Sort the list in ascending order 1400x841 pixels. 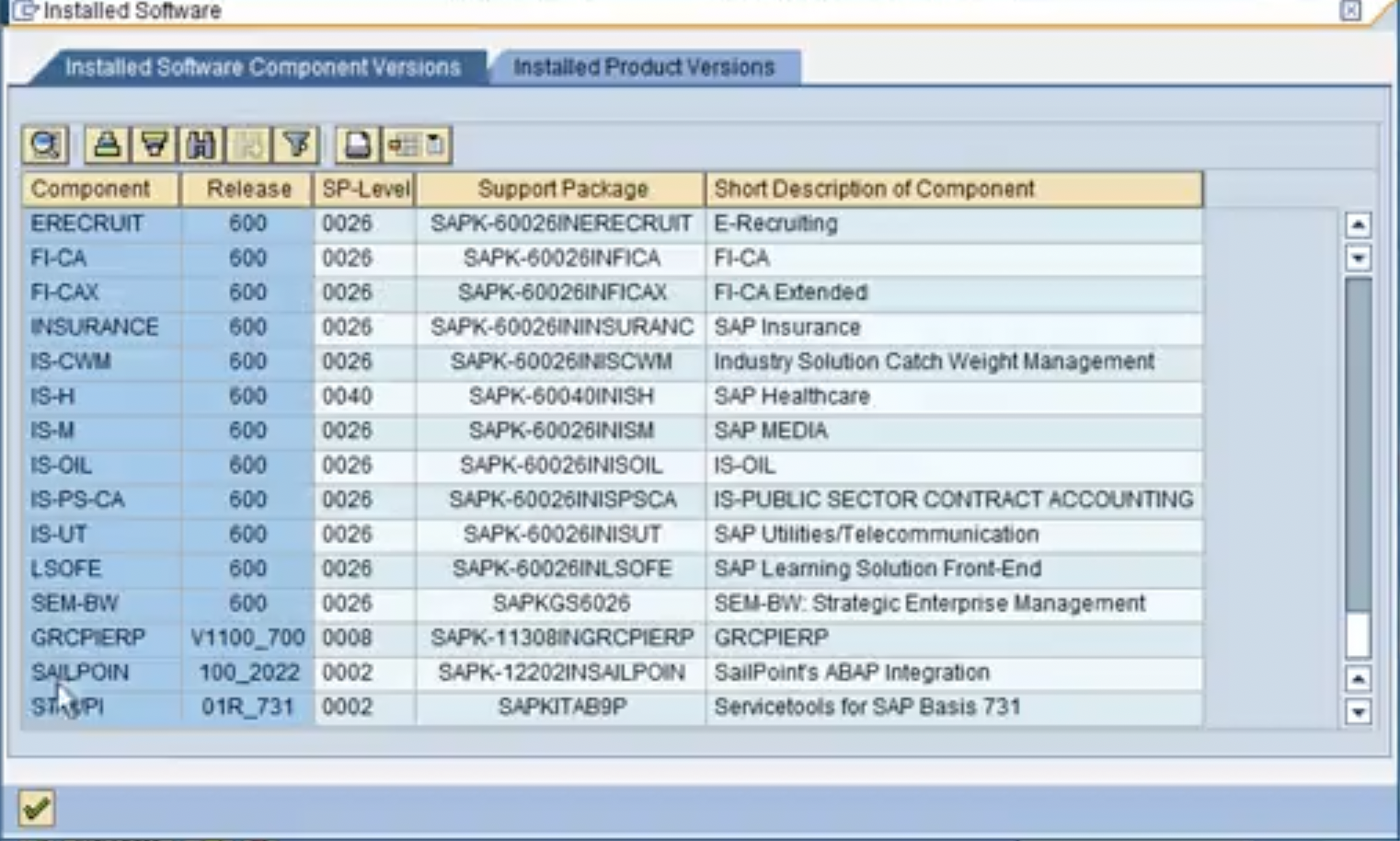pos(107,145)
